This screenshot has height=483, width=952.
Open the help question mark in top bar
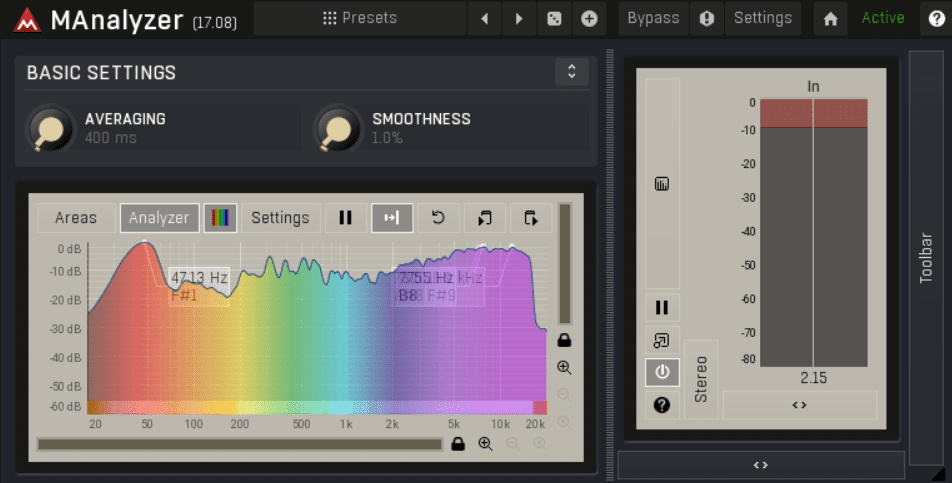936,19
